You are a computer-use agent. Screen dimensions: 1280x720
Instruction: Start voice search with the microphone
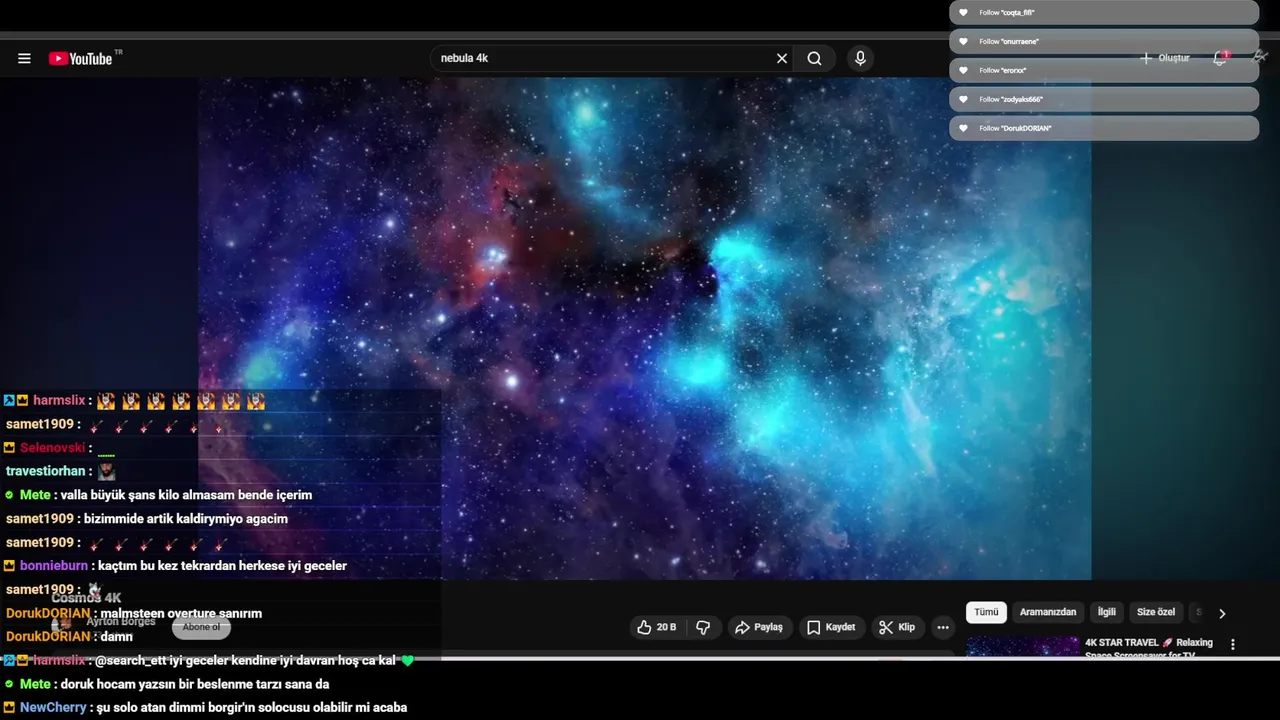(x=860, y=59)
